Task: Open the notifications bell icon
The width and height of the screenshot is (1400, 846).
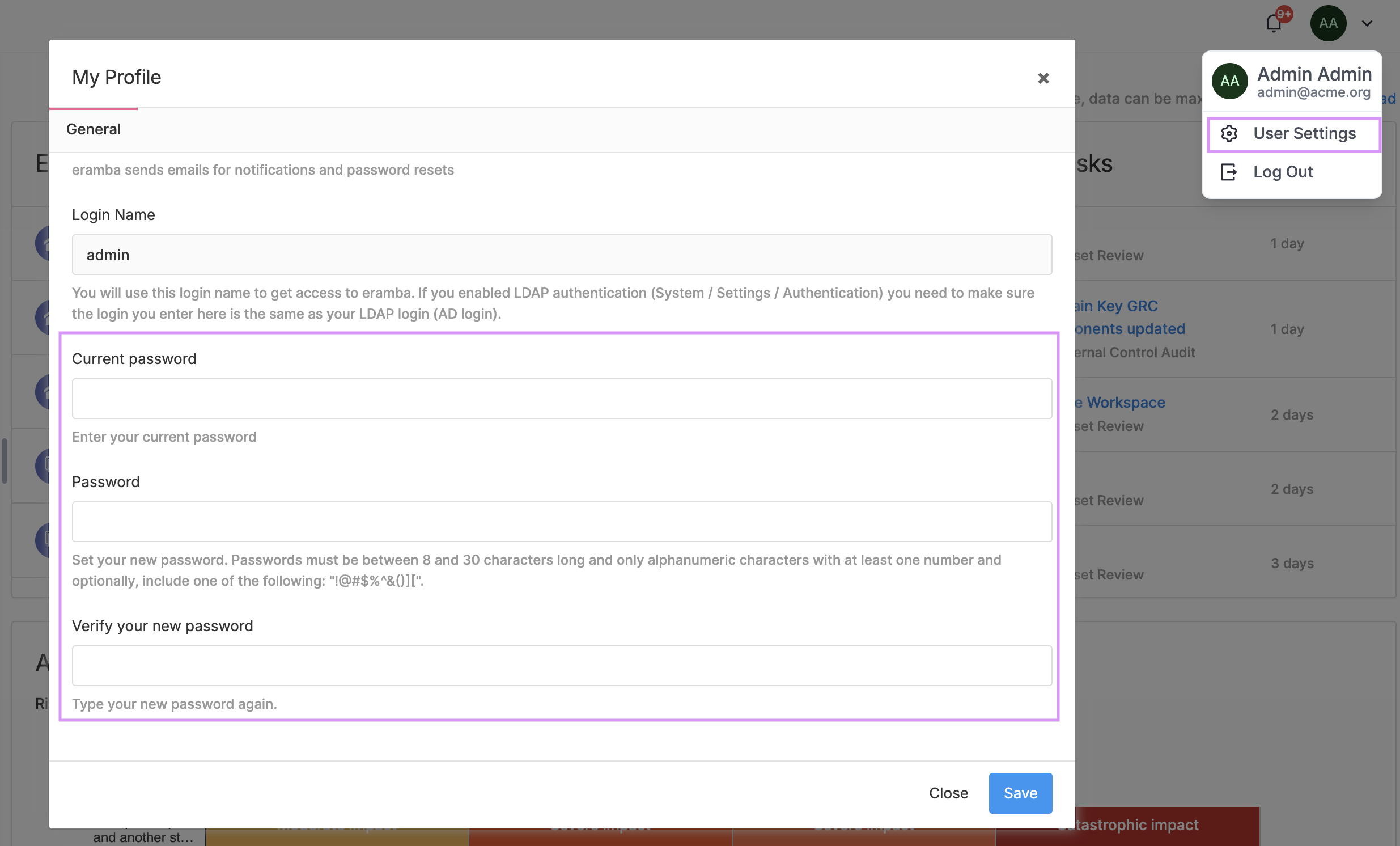Action: click(x=1272, y=24)
